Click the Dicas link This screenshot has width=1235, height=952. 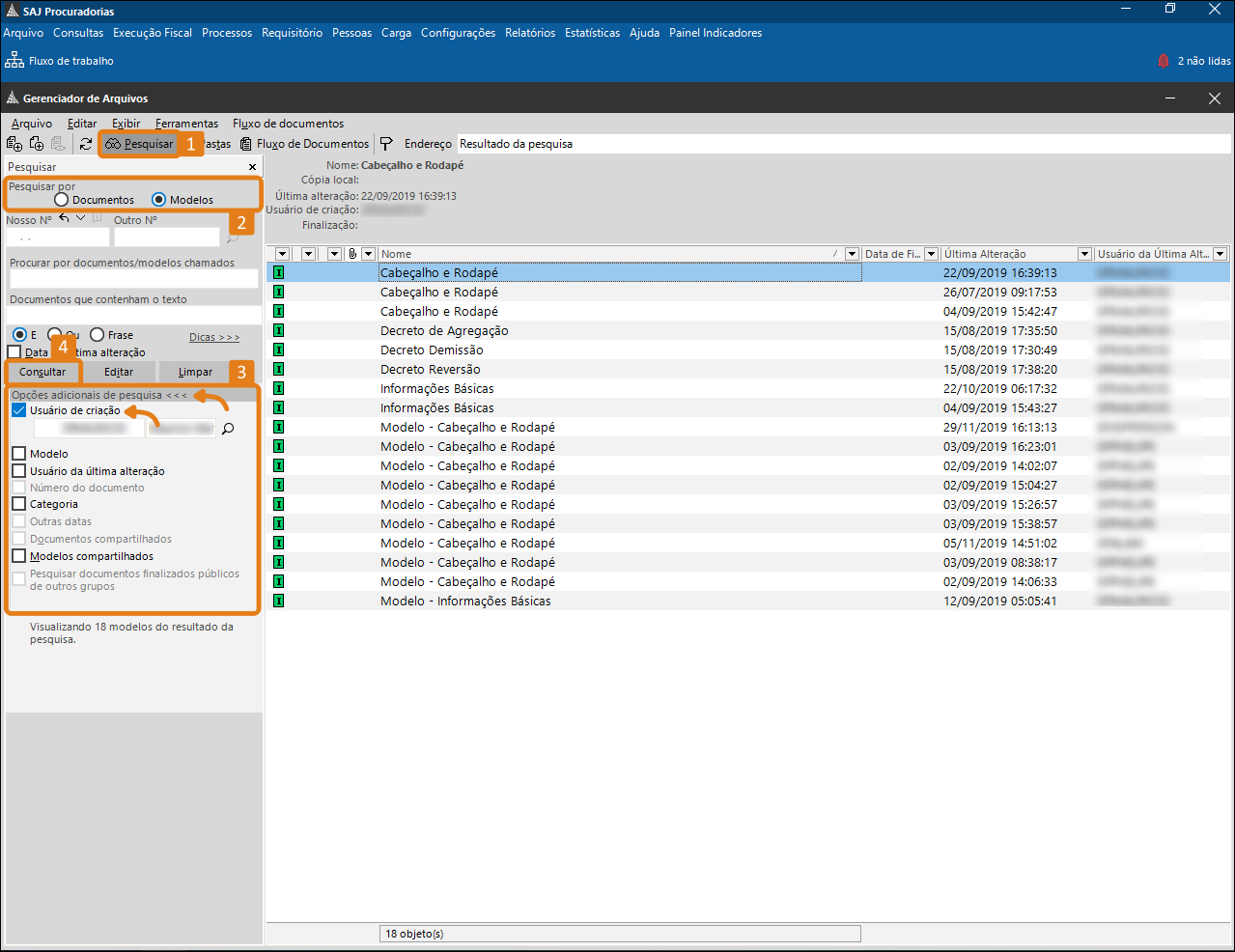pos(213,337)
